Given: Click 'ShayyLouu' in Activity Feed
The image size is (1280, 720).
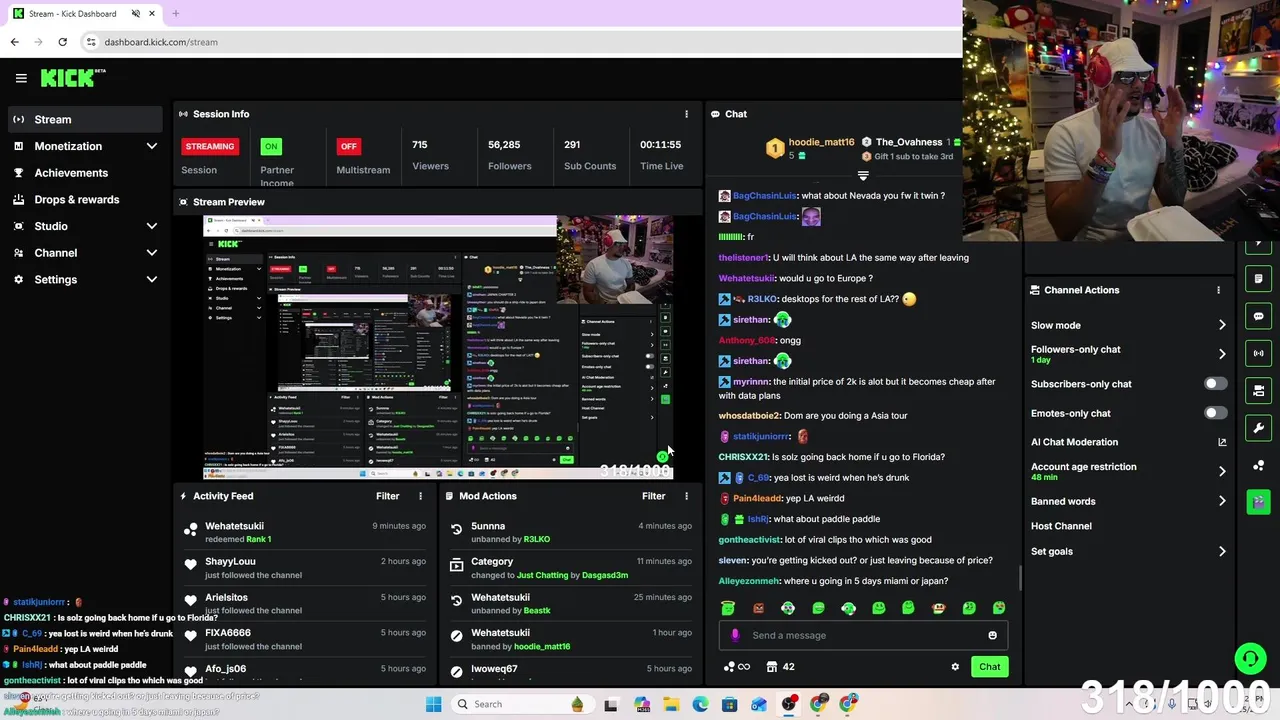Looking at the screenshot, I should (x=230, y=562).
